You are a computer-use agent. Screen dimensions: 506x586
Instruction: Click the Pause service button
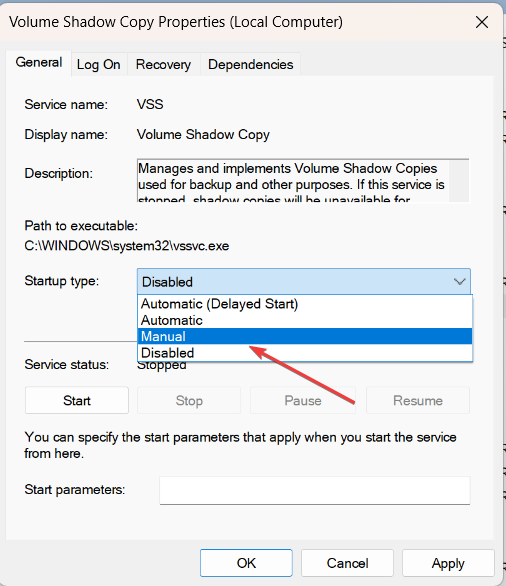(303, 400)
